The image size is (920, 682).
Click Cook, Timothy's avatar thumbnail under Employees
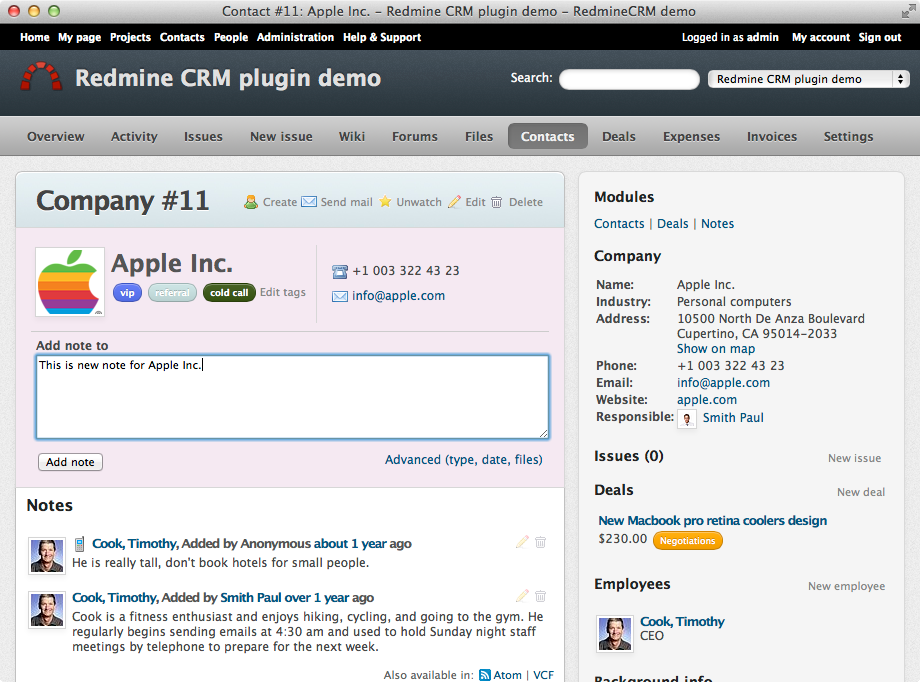click(x=614, y=633)
